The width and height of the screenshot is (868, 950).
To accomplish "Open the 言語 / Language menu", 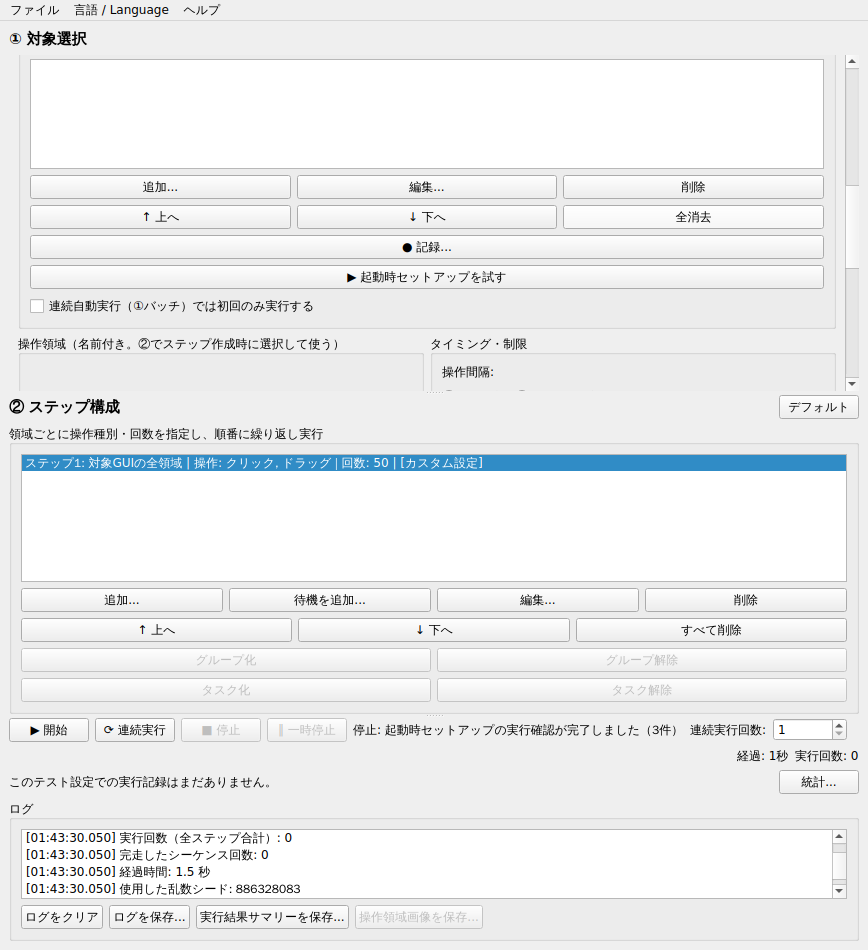I will tap(122, 10).
